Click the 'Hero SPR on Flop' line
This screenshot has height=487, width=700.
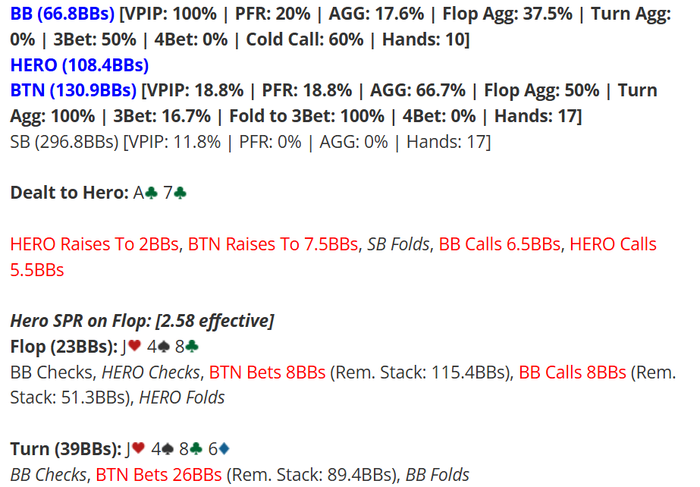(x=142, y=321)
